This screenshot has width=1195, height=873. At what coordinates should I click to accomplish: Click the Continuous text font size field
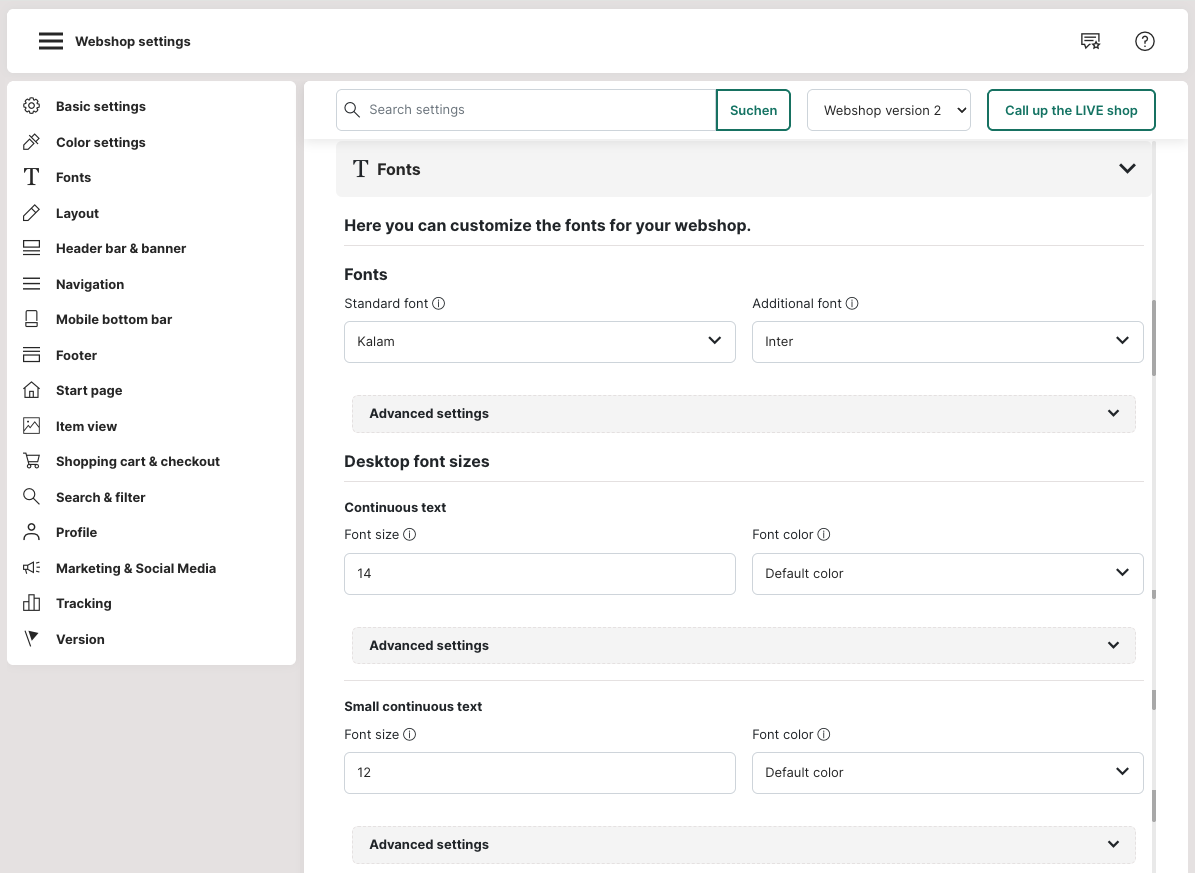click(x=539, y=574)
